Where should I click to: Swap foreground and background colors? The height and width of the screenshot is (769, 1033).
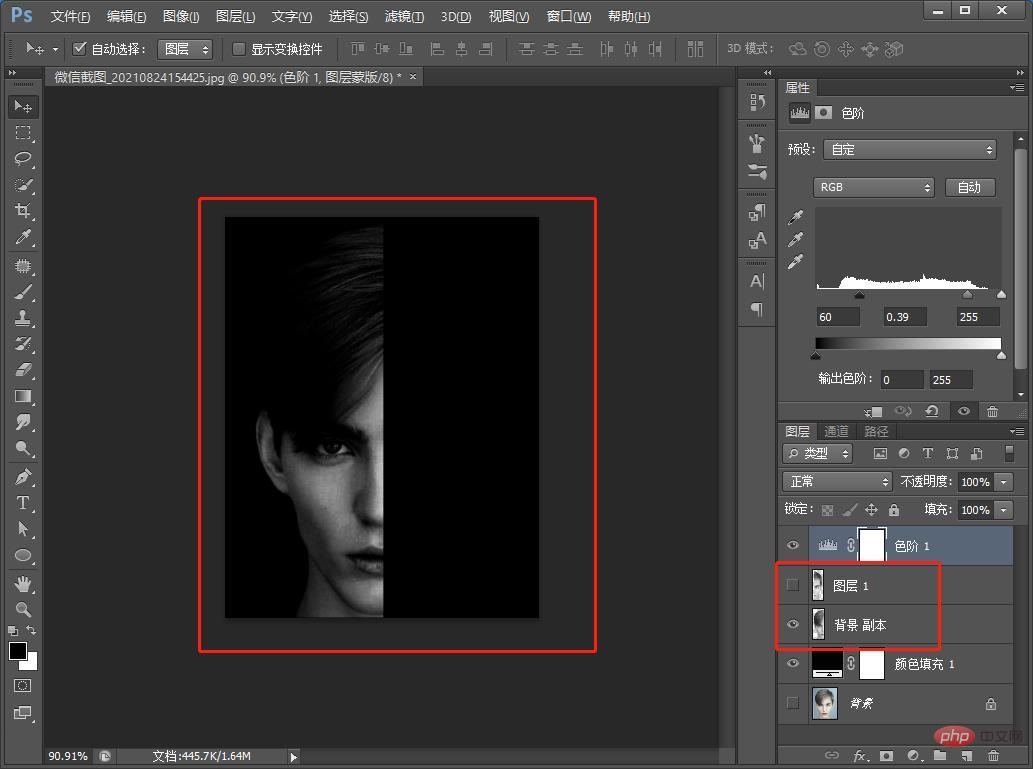point(31,631)
